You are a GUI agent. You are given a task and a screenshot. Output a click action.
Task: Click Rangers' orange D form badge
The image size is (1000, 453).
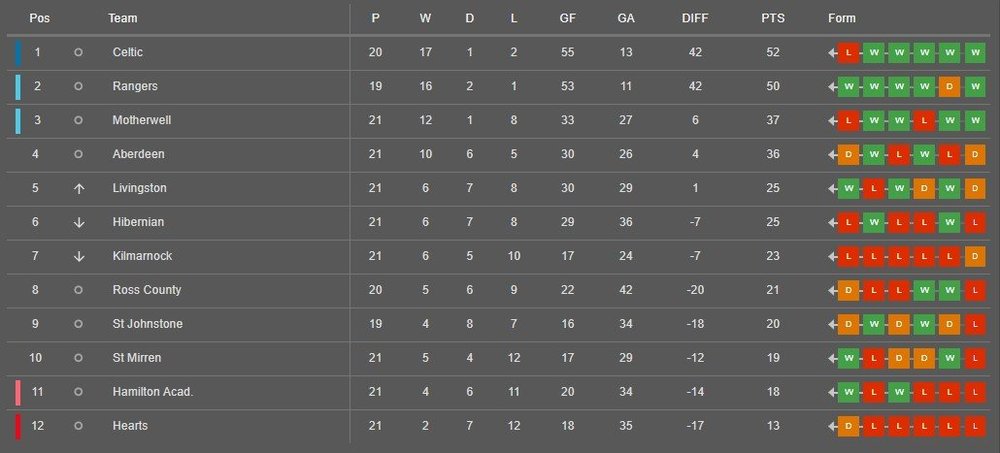point(949,86)
